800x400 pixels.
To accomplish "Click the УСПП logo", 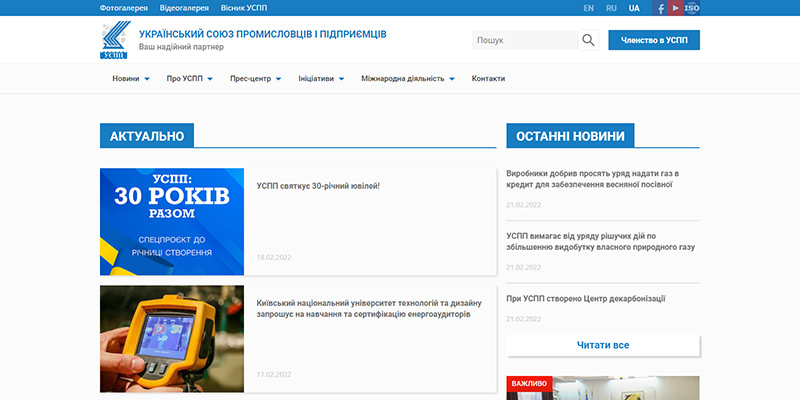I will [x=115, y=40].
